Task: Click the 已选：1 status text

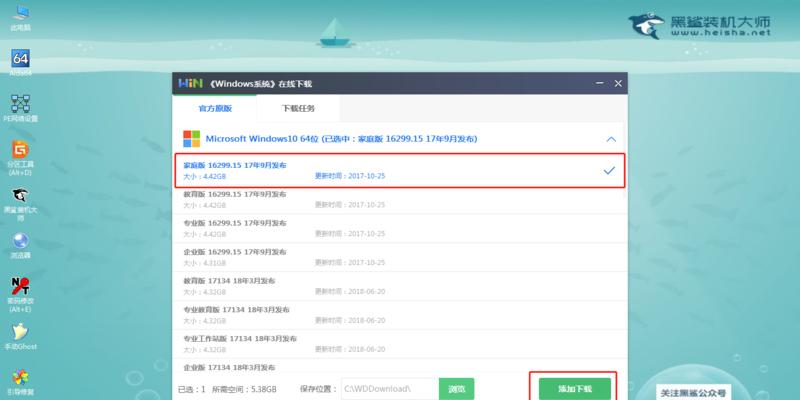Action: pyautogui.click(x=191, y=389)
